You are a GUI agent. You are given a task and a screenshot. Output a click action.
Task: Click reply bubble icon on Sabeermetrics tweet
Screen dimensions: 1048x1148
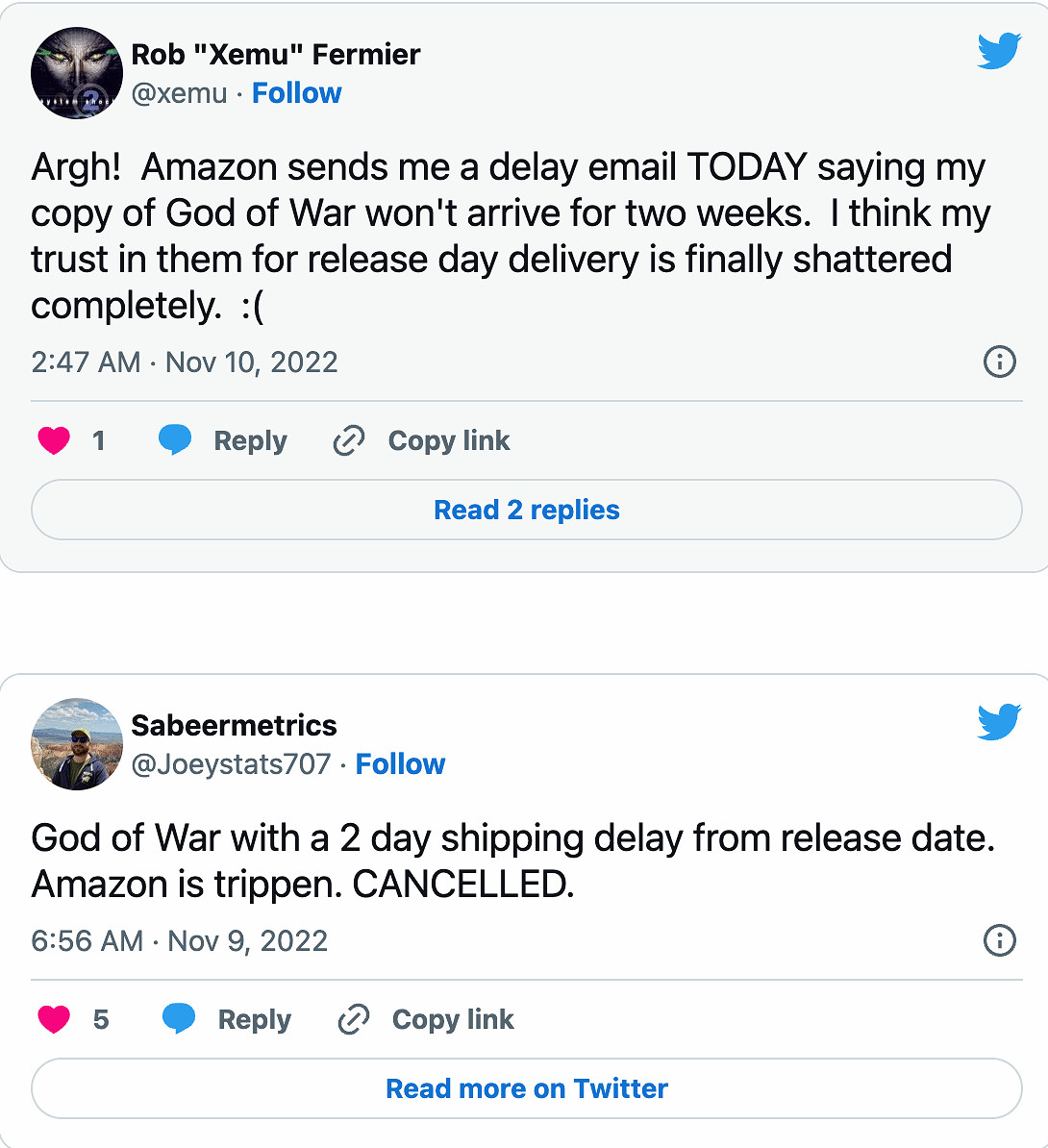click(179, 1018)
